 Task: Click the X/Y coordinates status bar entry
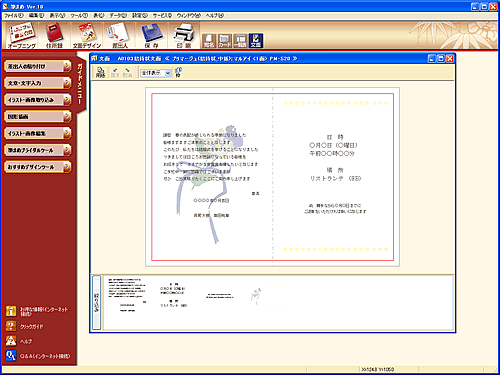378,369
